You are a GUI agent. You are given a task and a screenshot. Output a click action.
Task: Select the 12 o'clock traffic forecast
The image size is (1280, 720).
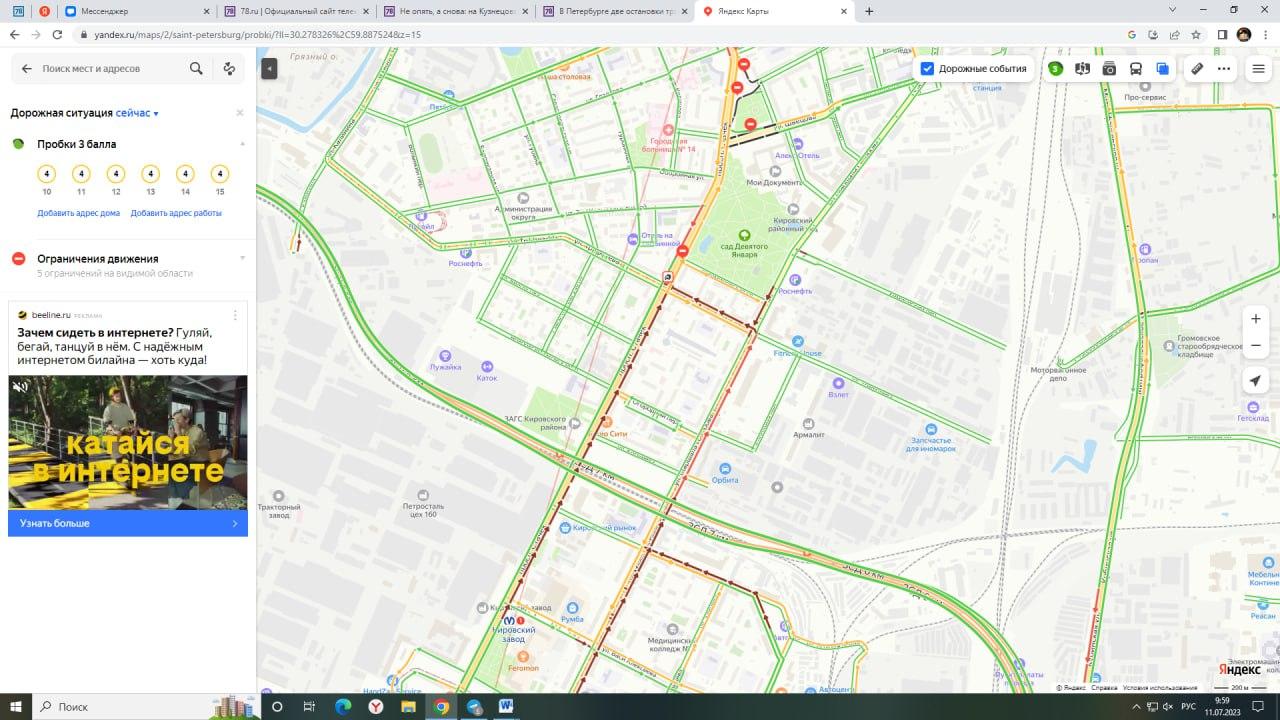[116, 174]
